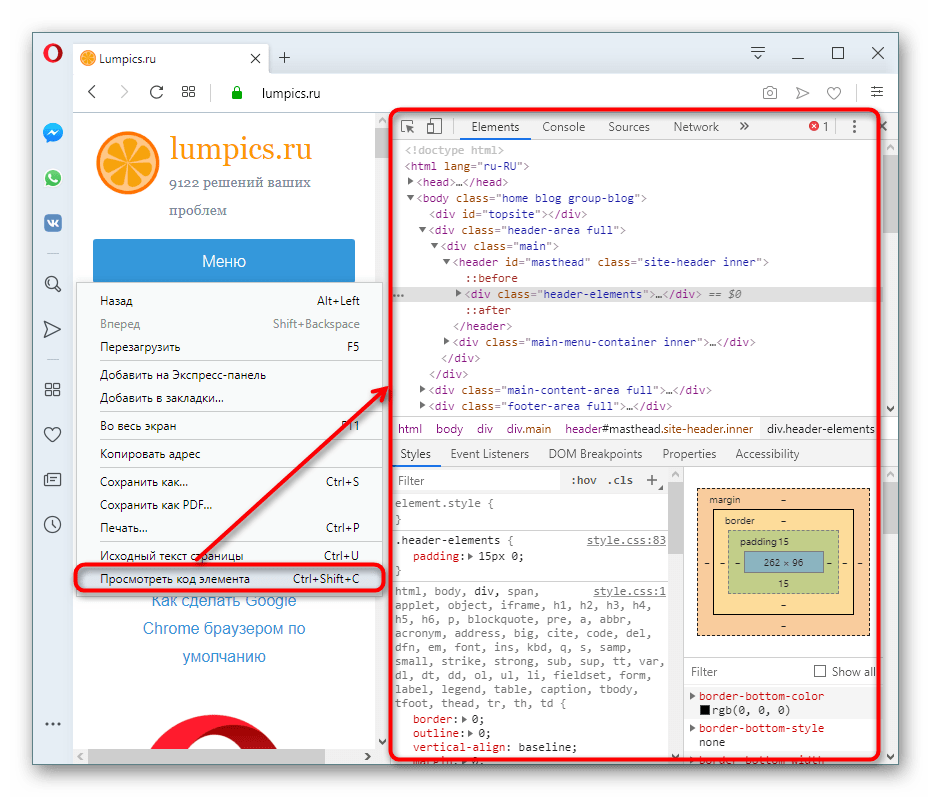Open the Messenger sidebar icon
The height and width of the screenshot is (797, 931).
[x=53, y=133]
